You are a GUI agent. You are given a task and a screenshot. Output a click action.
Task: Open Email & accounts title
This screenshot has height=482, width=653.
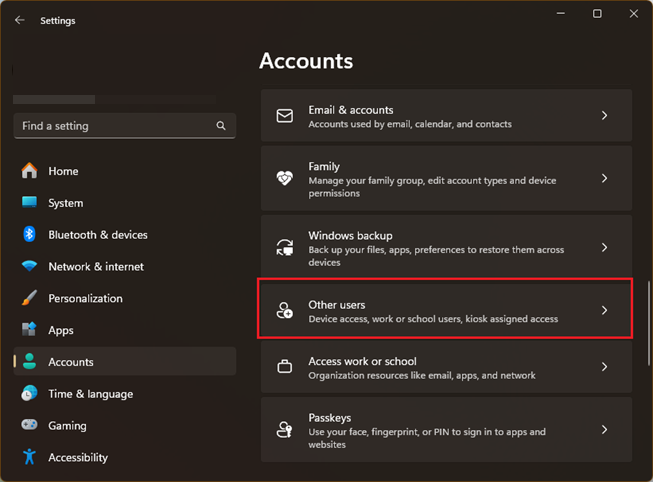(x=351, y=110)
